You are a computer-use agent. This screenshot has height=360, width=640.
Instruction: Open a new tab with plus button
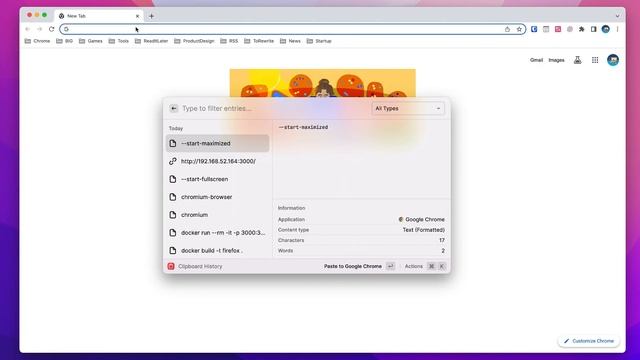151,16
